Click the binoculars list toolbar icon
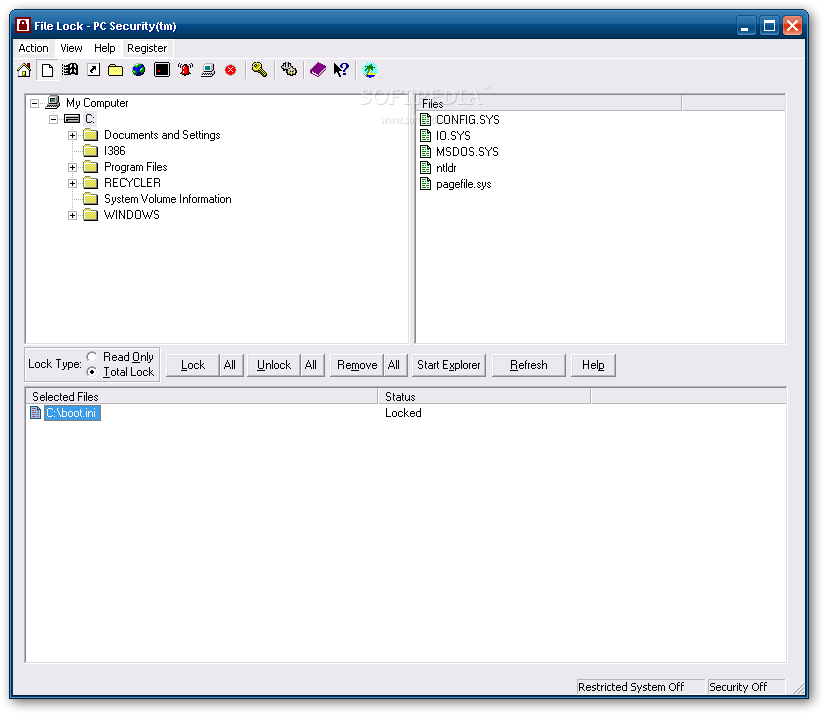Image resolution: width=824 pixels, height=714 pixels. [x=70, y=70]
